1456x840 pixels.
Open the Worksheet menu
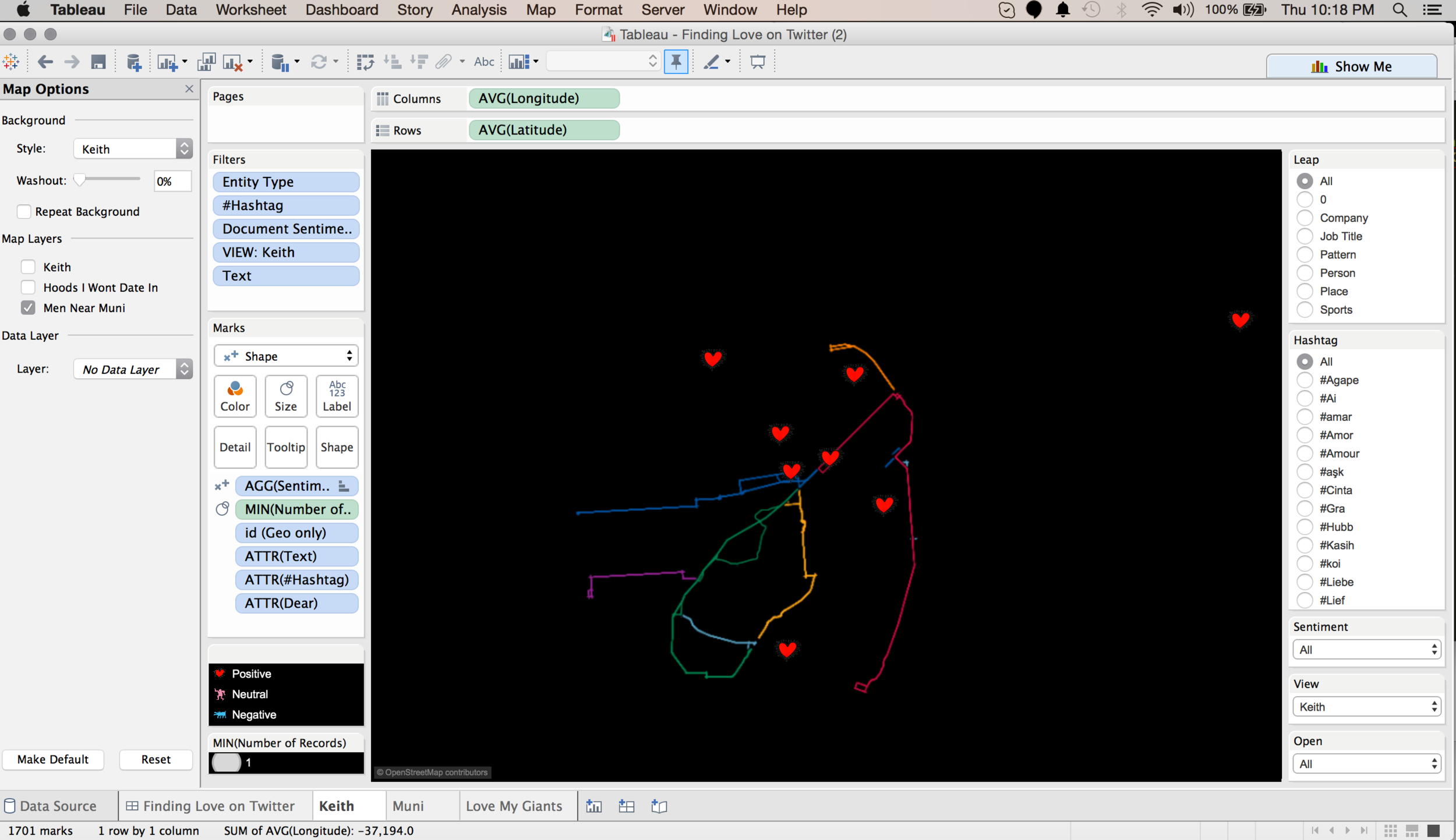250,10
